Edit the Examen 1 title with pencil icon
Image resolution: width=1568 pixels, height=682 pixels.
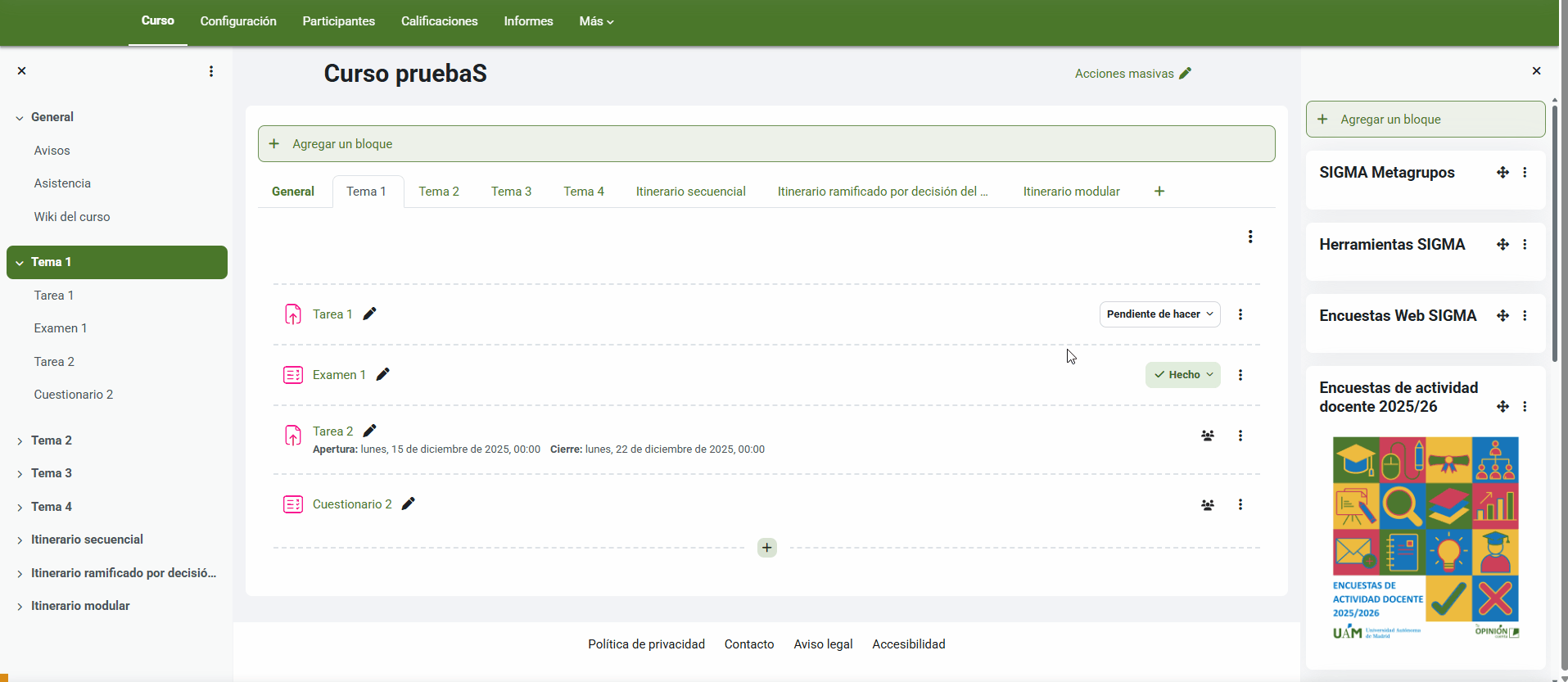pyautogui.click(x=382, y=375)
